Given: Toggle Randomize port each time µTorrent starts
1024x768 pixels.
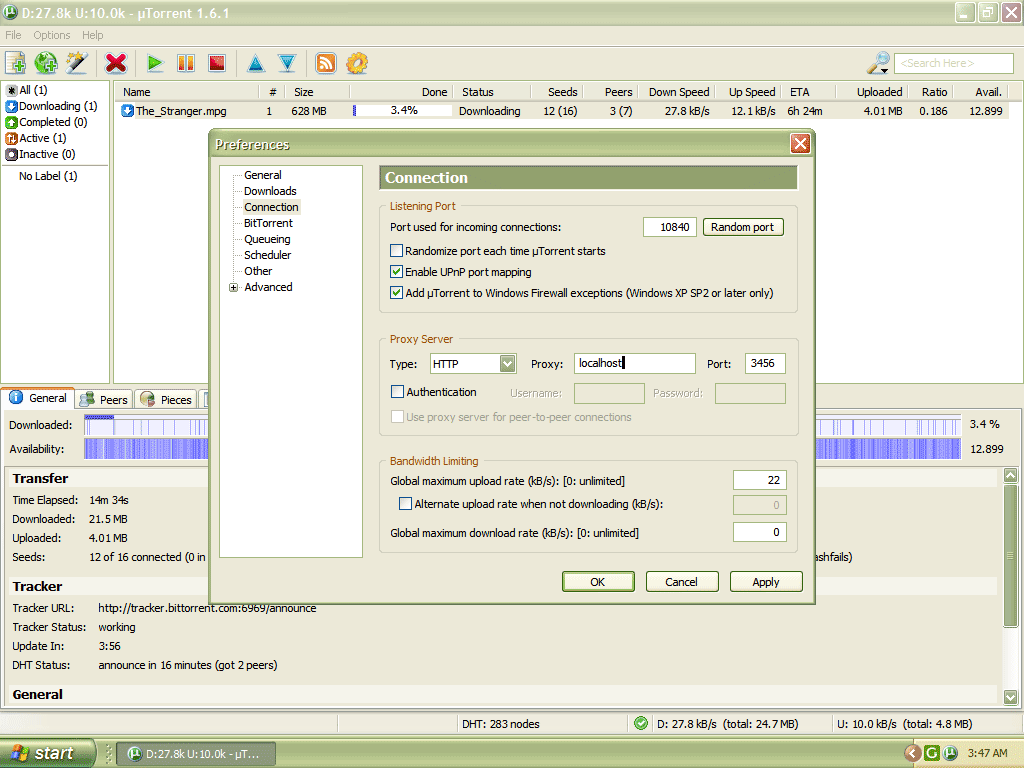Looking at the screenshot, I should coord(396,251).
